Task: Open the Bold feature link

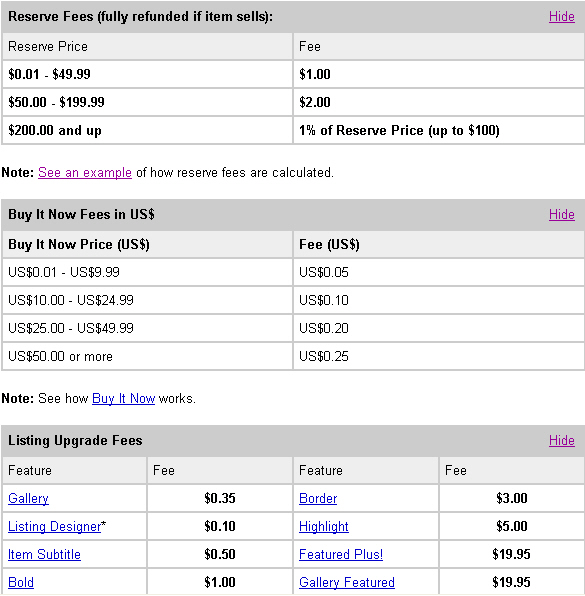Action: click(21, 582)
